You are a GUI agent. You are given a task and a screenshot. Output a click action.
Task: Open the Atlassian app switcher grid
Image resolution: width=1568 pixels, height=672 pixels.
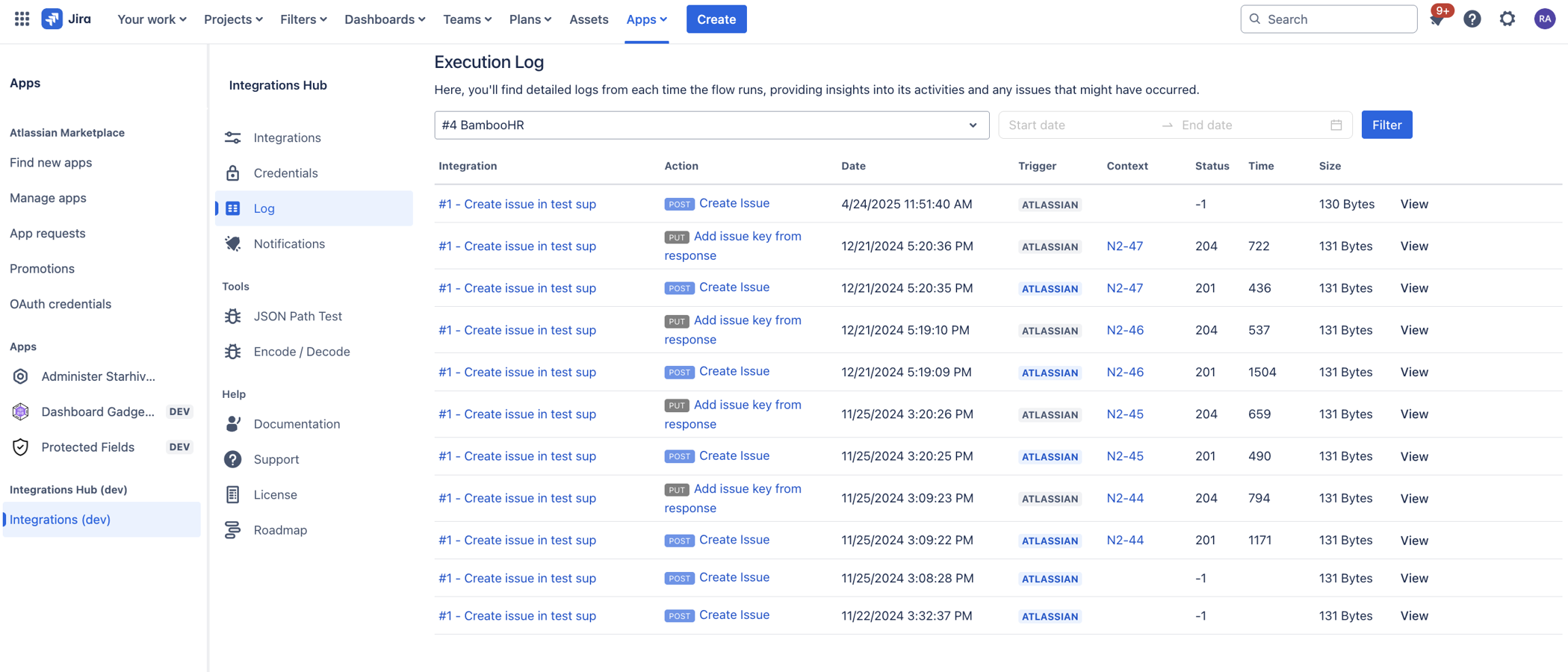tap(21, 19)
